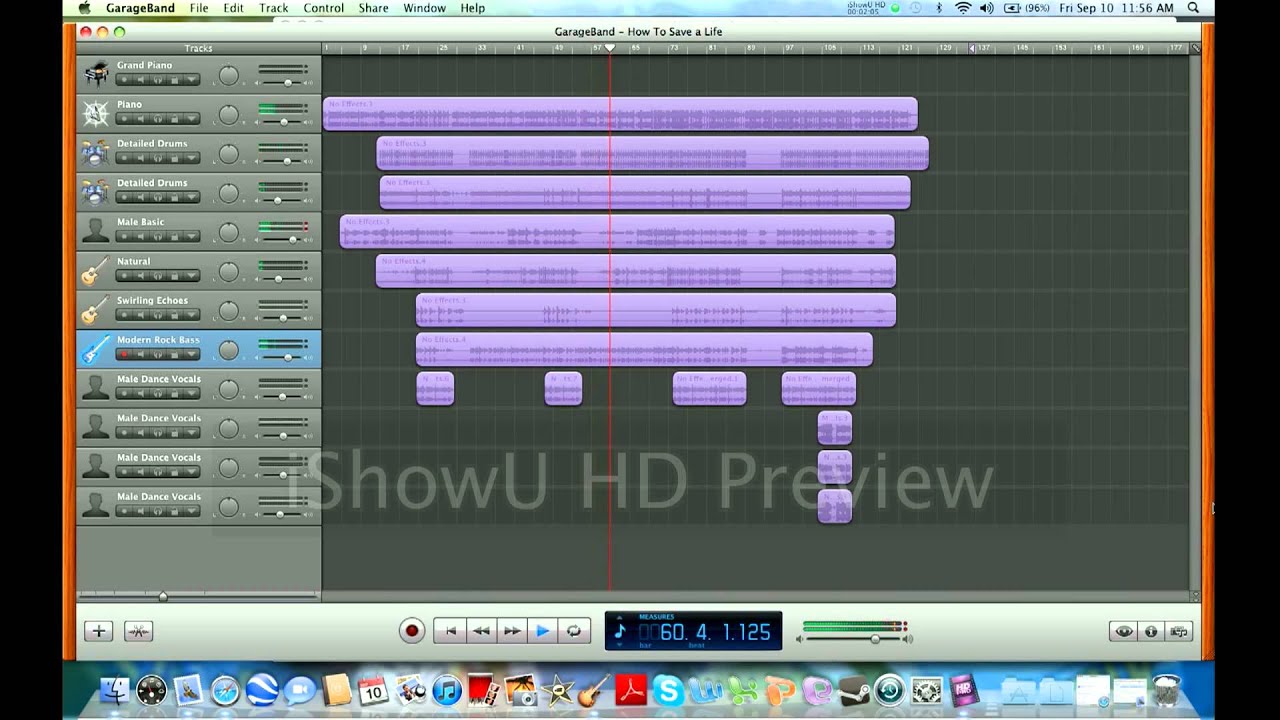Go to beginning of the song
This screenshot has width=1280, height=720.
click(450, 631)
